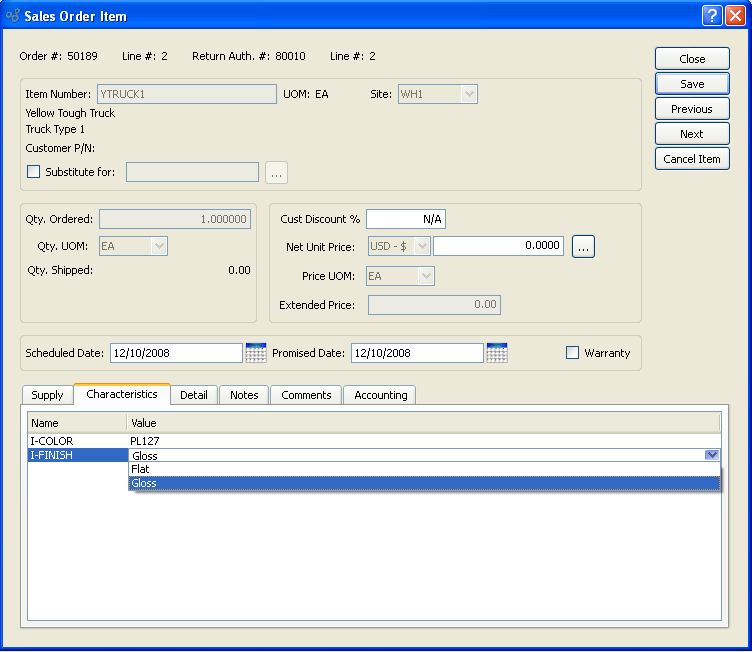Click the Cust Discount % field

click(x=406, y=219)
